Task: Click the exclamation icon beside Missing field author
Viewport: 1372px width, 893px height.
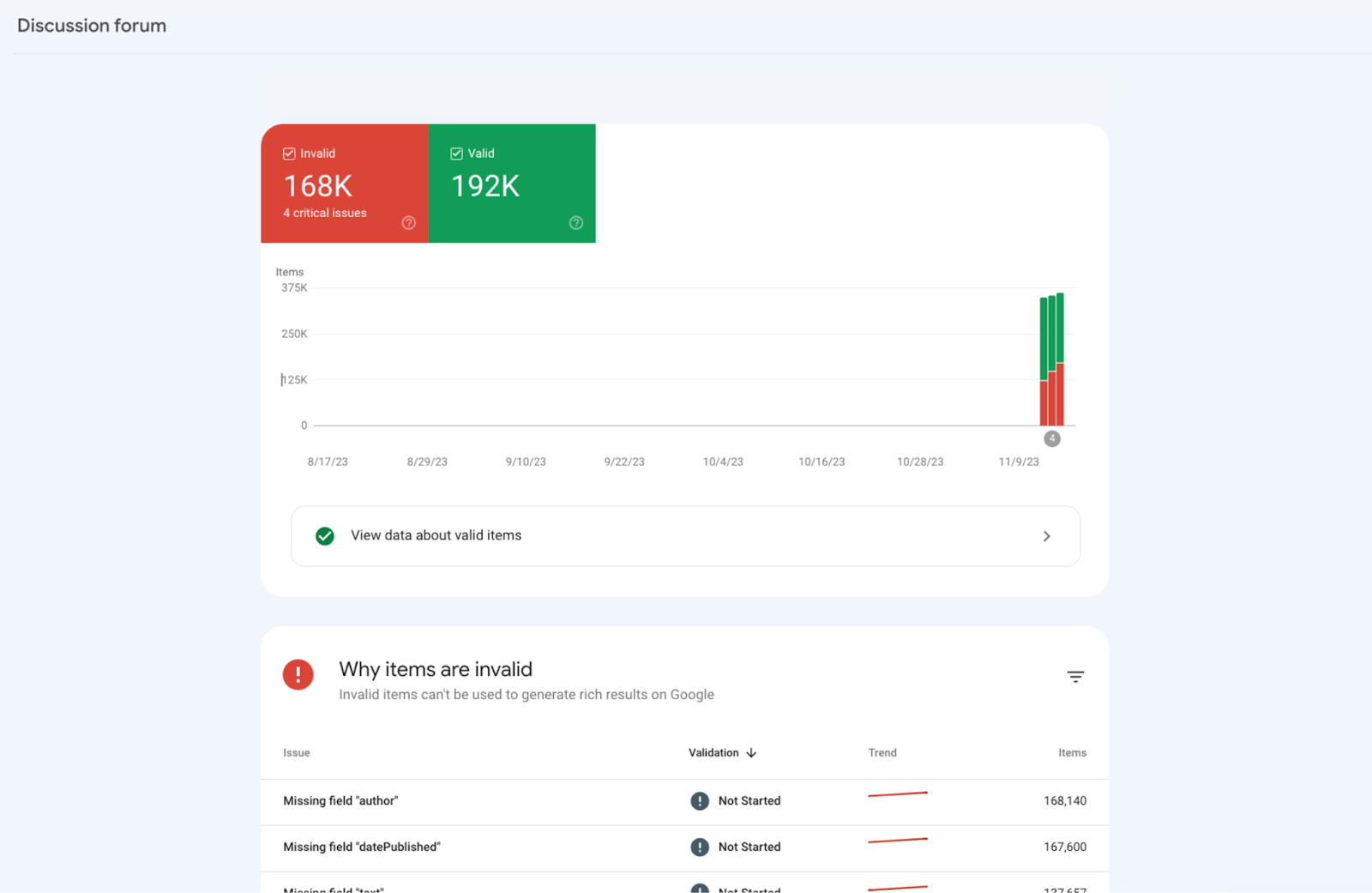Action: tap(699, 800)
